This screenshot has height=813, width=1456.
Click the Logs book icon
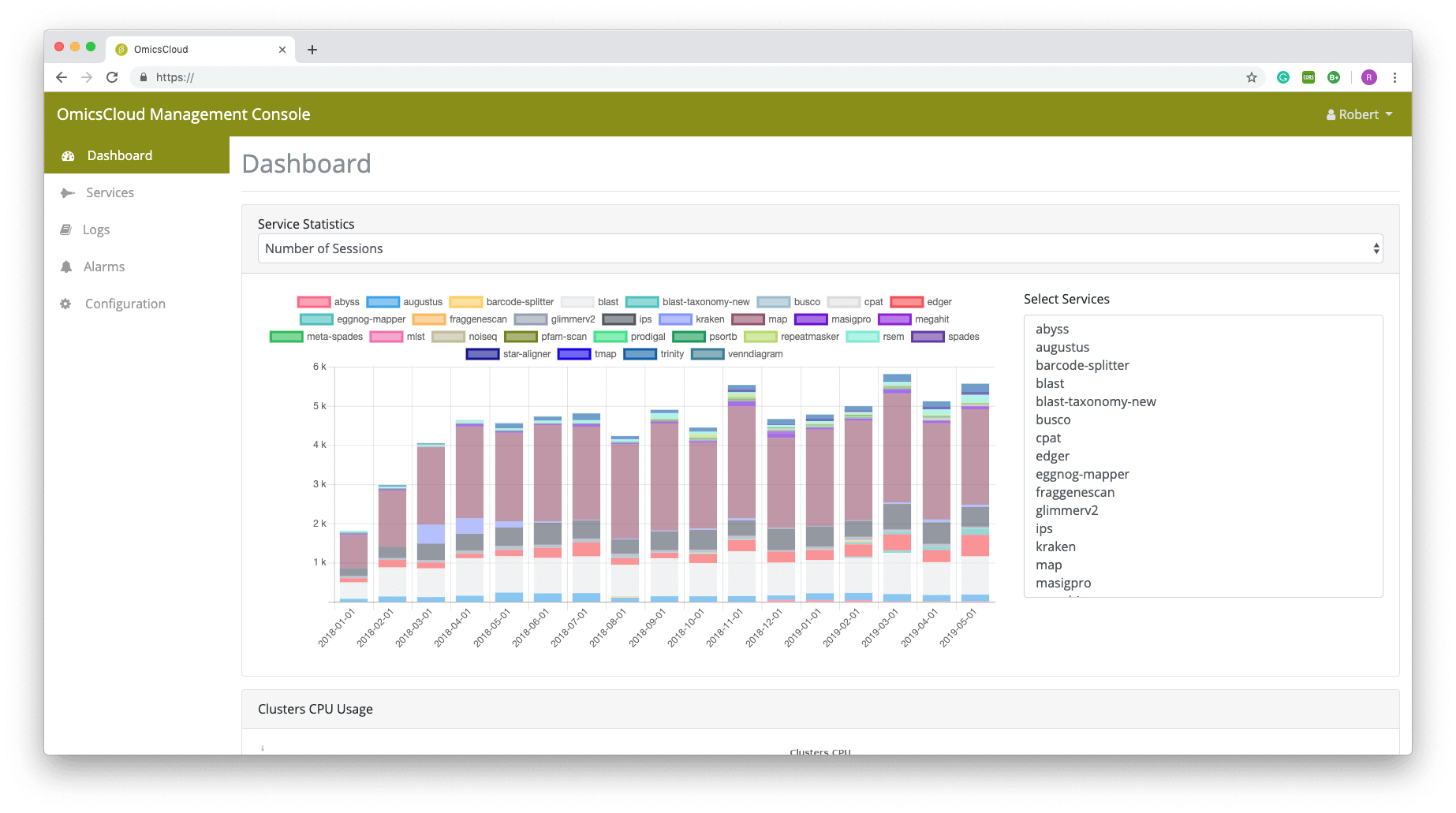[x=66, y=230]
